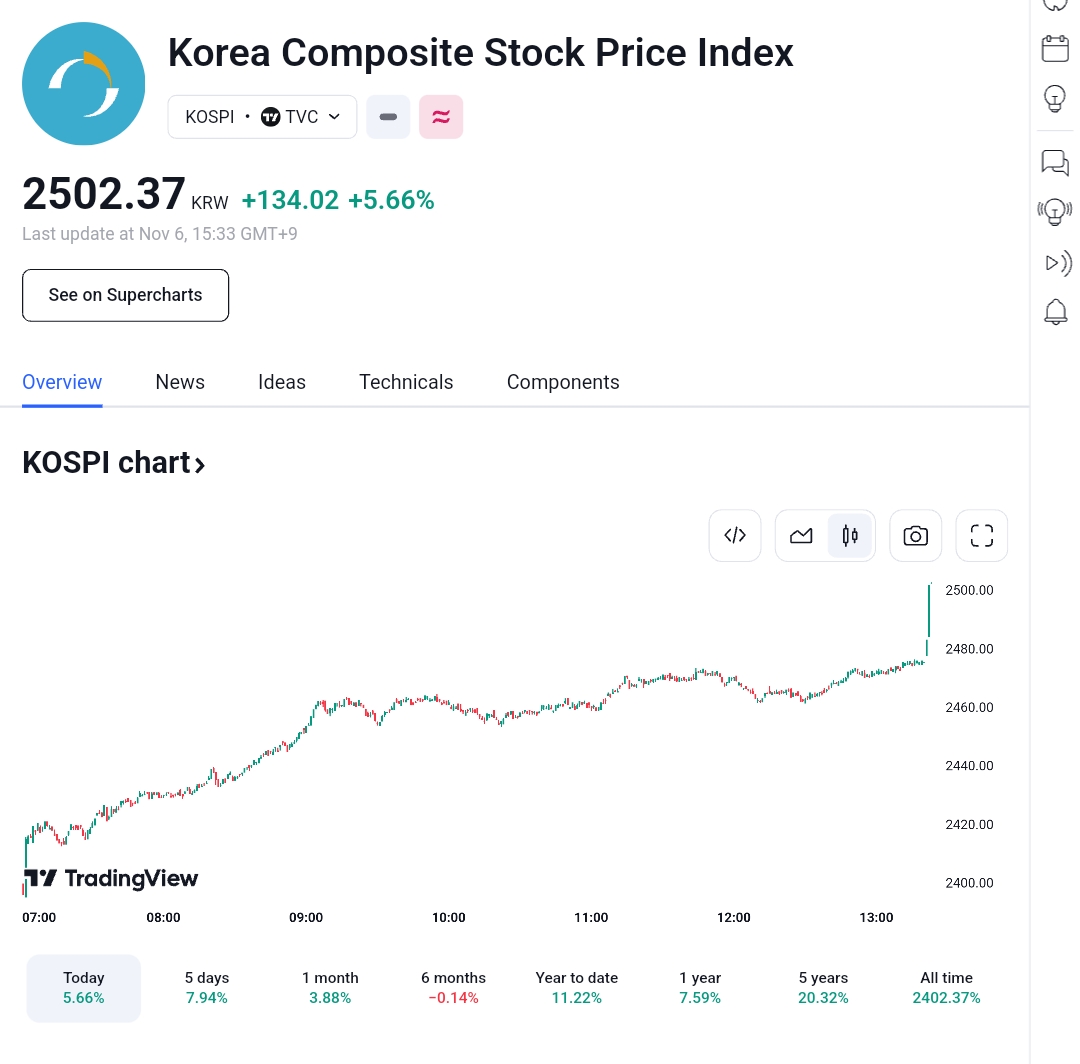1080x1064 pixels.
Task: Click the tall last green candle on chart
Action: pyautogui.click(x=929, y=610)
